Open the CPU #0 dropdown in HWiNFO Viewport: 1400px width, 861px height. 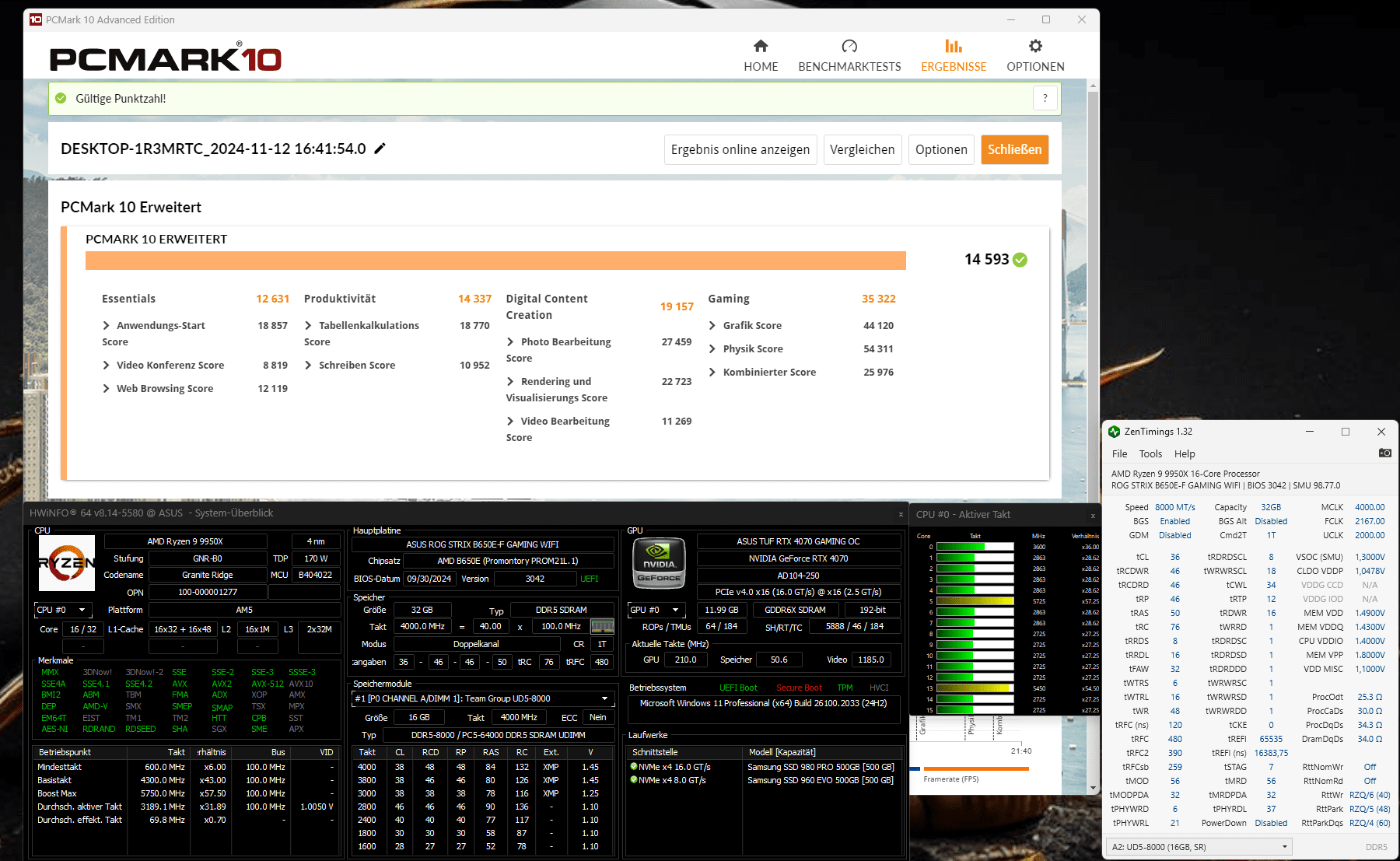point(63,610)
